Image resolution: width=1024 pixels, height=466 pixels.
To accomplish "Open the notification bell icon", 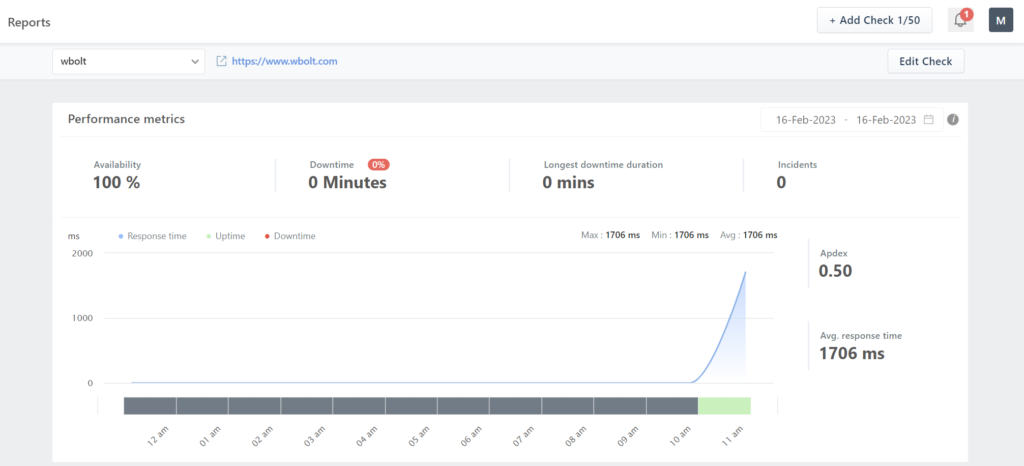I will pos(960,20).
